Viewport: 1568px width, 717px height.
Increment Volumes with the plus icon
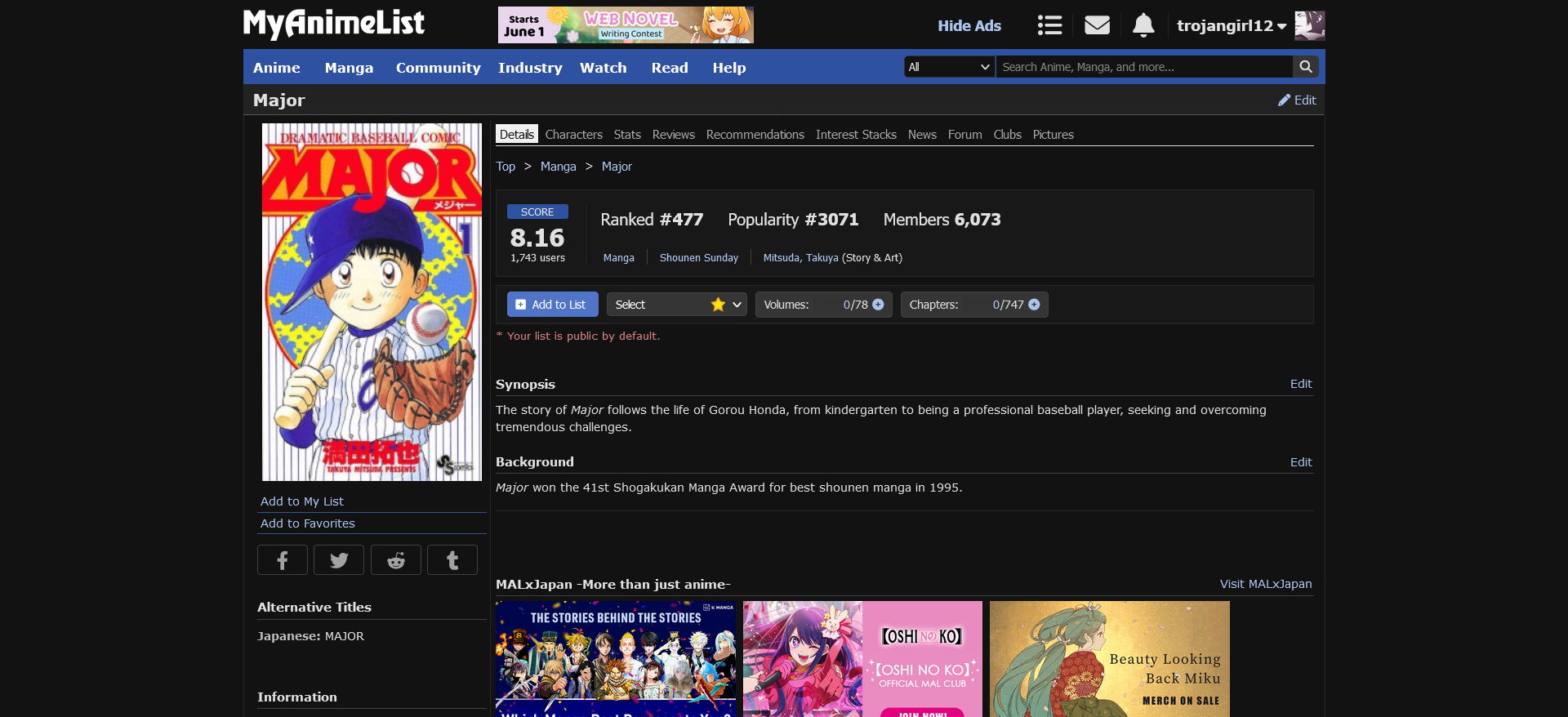[879, 305]
